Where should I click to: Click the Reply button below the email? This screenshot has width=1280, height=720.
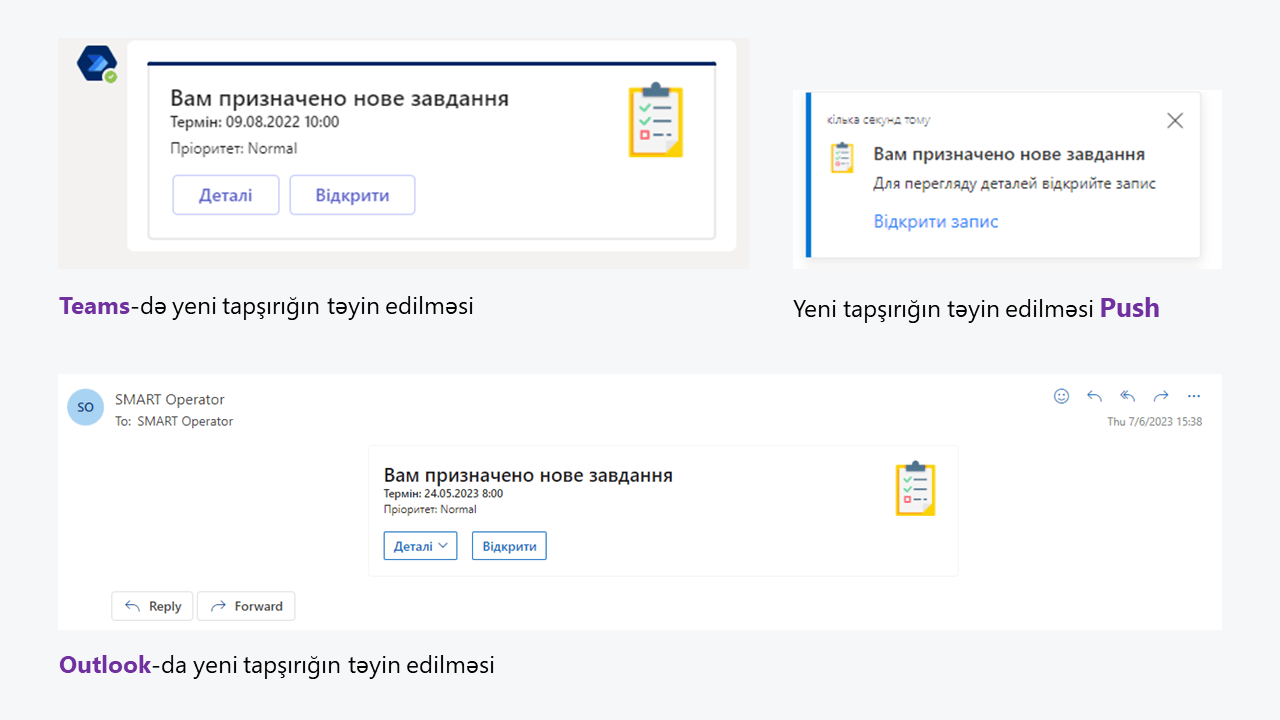point(152,606)
